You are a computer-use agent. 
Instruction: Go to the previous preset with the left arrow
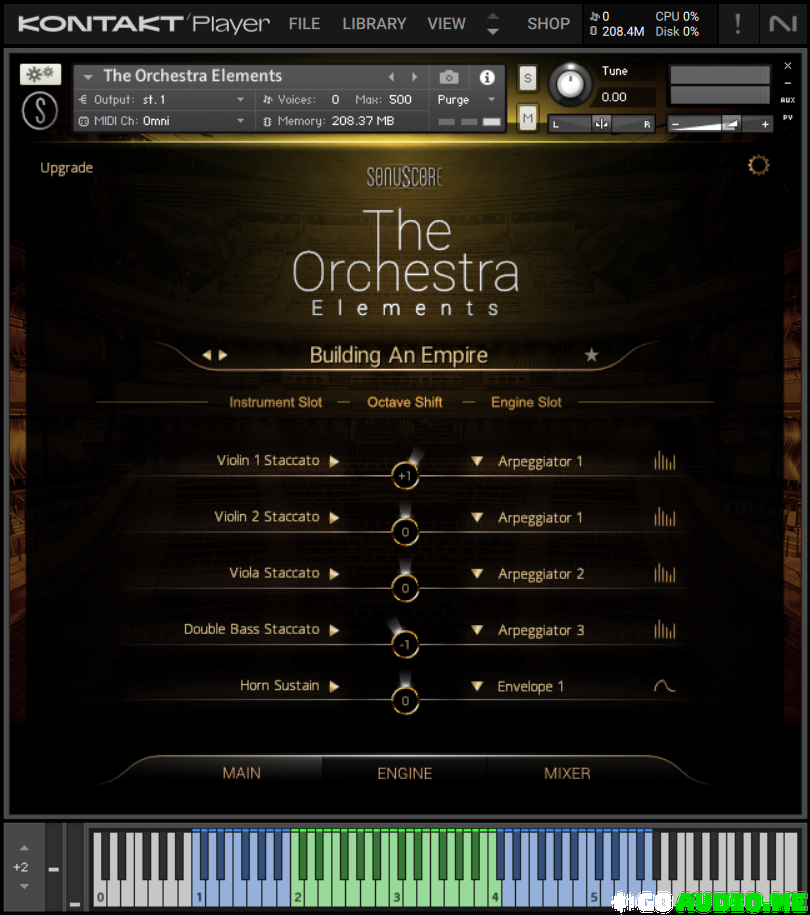207,355
